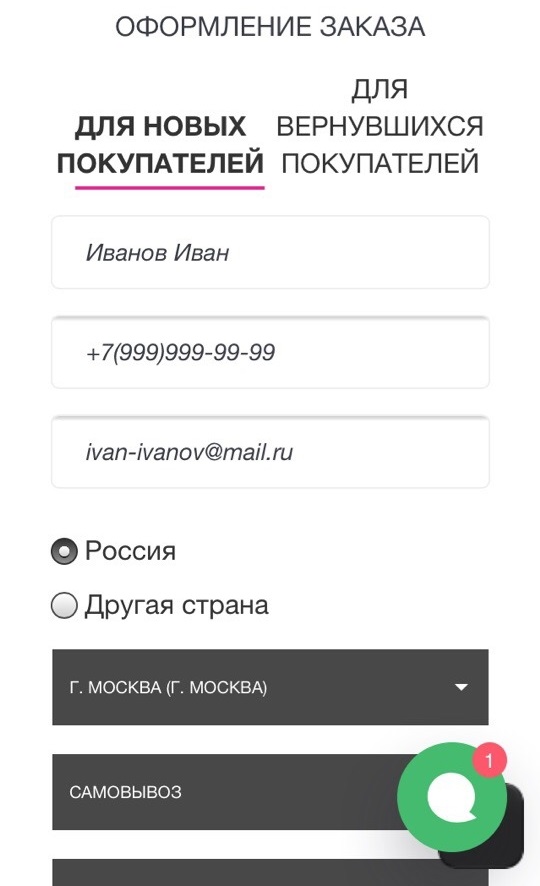The width and height of the screenshot is (540, 886).
Task: Click the phone number field +7(999)999-99-99
Action: (270, 352)
